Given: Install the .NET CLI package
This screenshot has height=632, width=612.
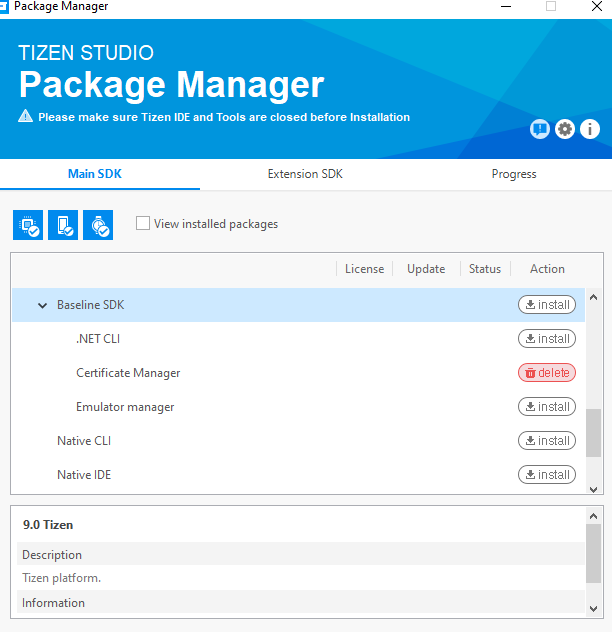Looking at the screenshot, I should pyautogui.click(x=546, y=339).
